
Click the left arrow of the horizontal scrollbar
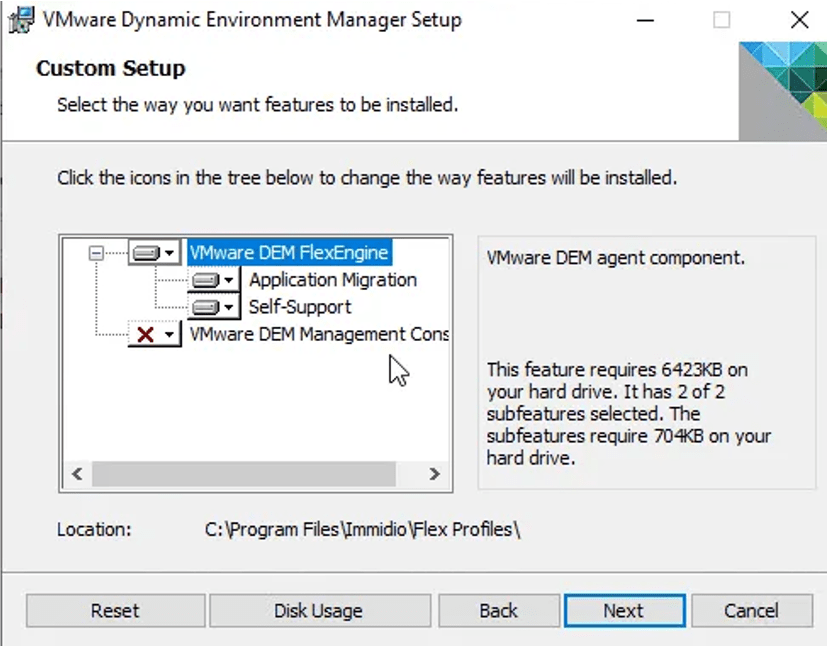tap(76, 474)
